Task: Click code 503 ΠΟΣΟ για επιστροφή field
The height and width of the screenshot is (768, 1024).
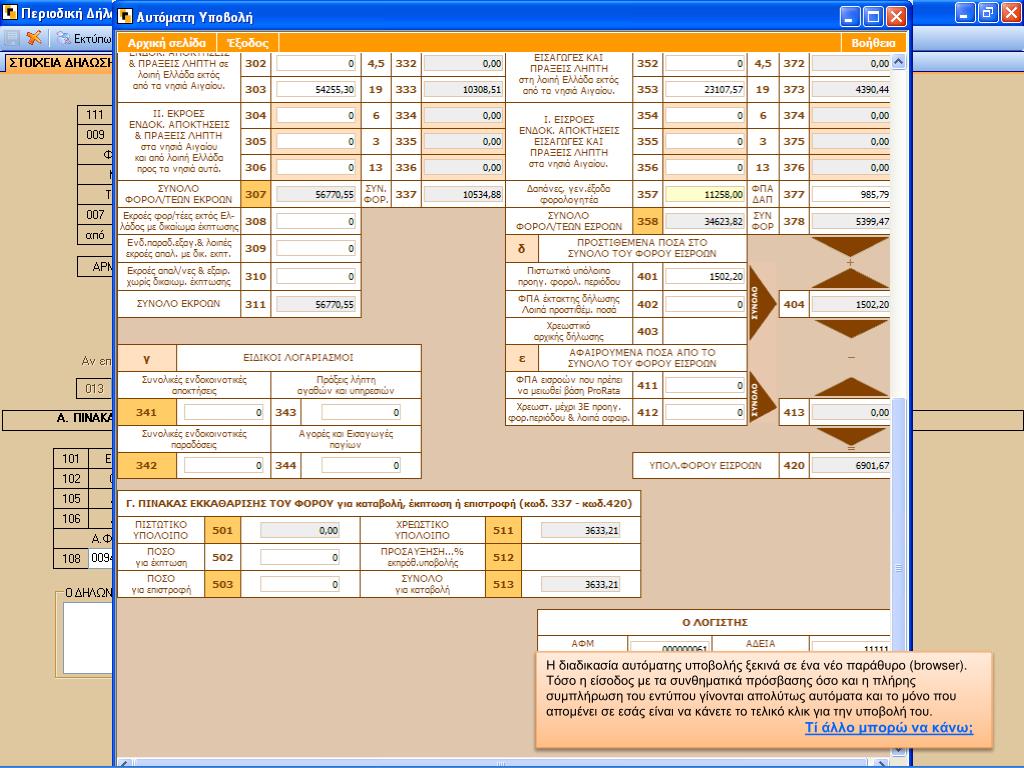Action: [300, 584]
